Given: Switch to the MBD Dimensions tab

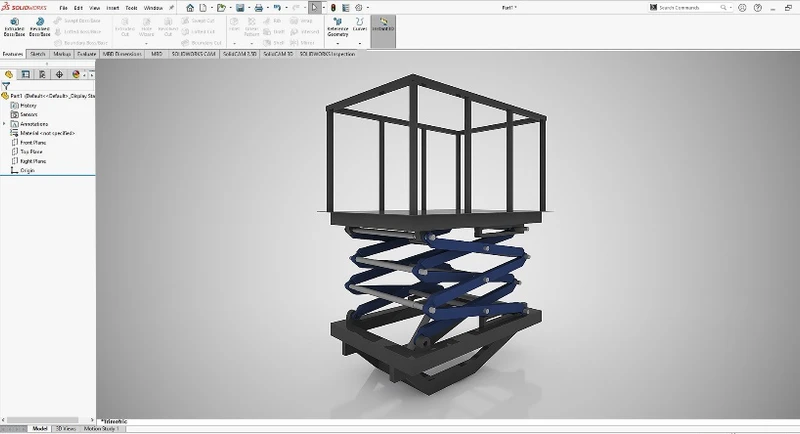Looking at the screenshot, I should point(122,54).
